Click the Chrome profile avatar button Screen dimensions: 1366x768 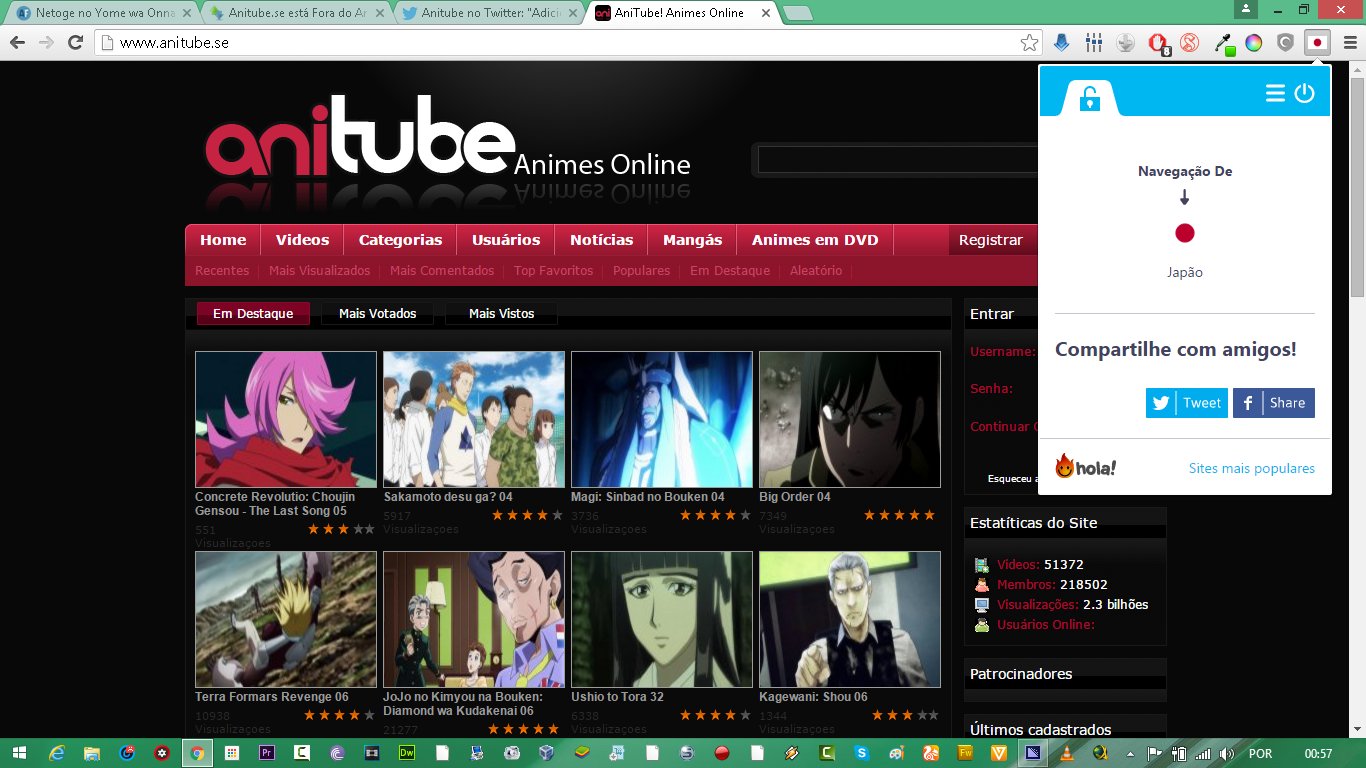pyautogui.click(x=1245, y=9)
